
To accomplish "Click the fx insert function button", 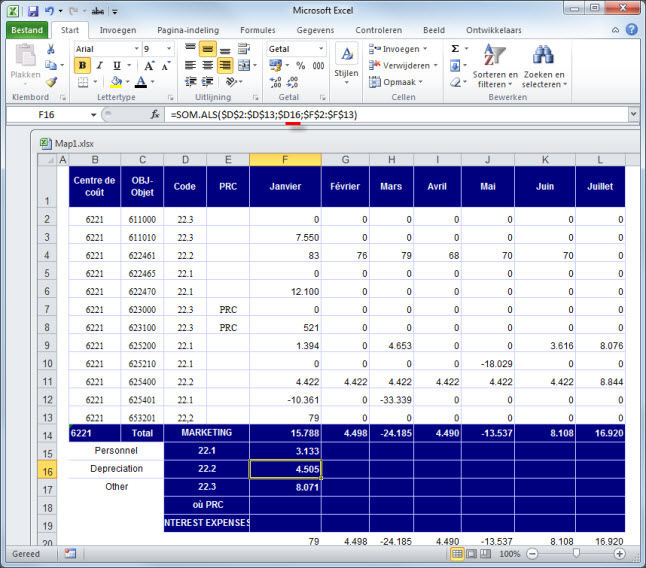I will click(x=155, y=115).
